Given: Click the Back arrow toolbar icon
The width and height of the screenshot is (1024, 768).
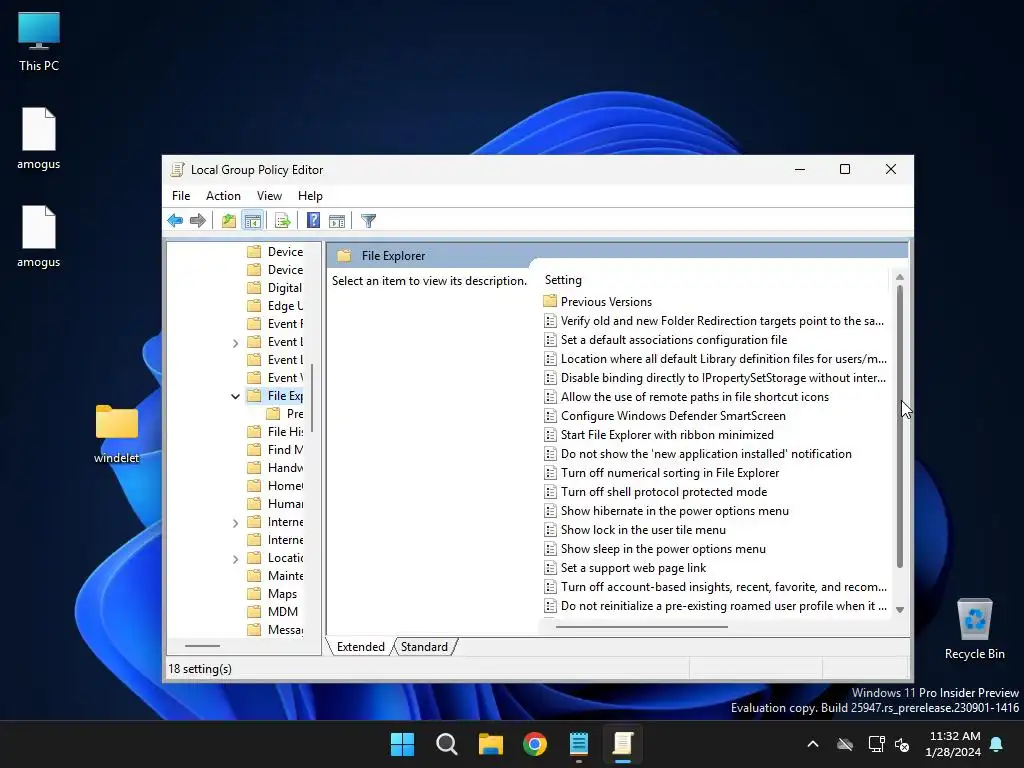Looking at the screenshot, I should [175, 221].
